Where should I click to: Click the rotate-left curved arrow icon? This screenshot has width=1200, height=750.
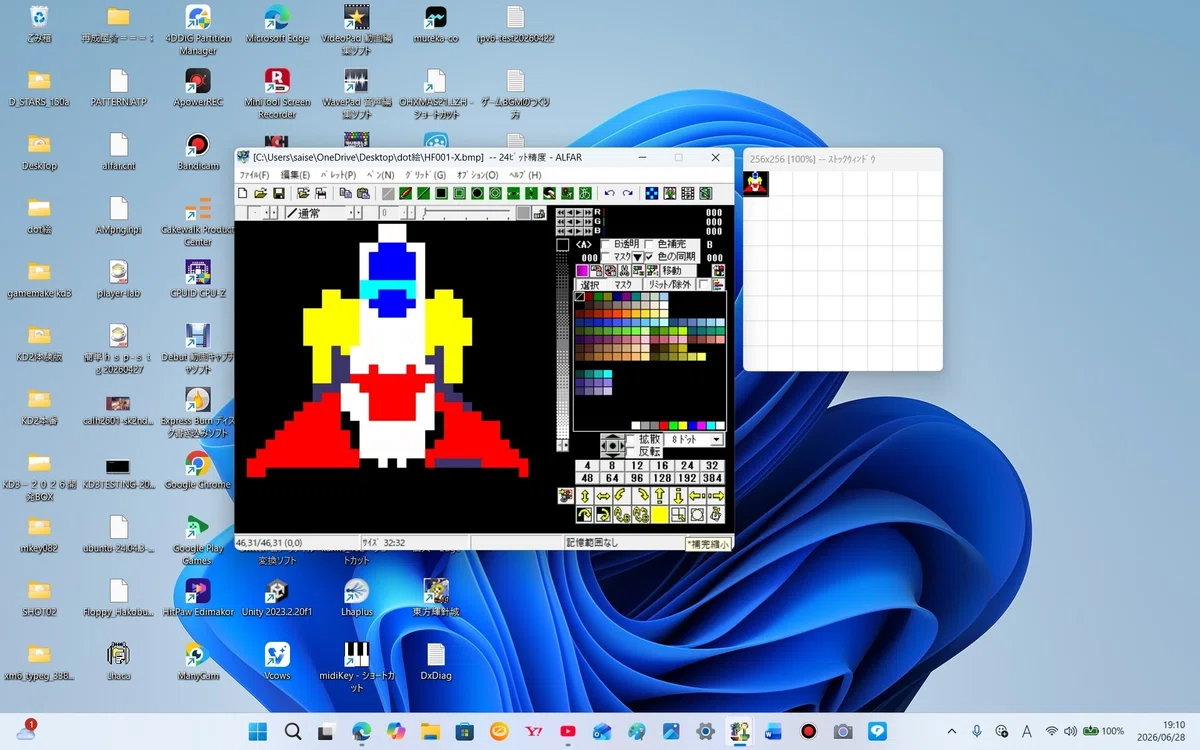[622, 496]
